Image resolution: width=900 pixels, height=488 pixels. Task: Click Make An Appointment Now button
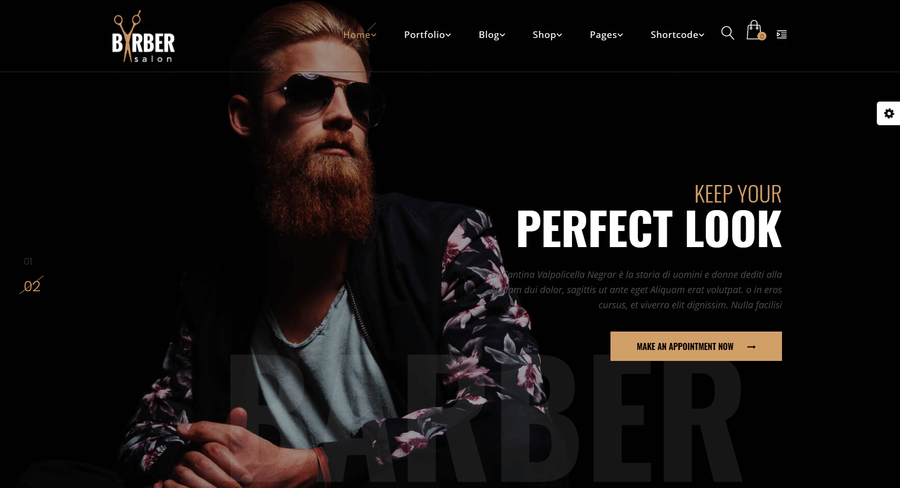(696, 346)
